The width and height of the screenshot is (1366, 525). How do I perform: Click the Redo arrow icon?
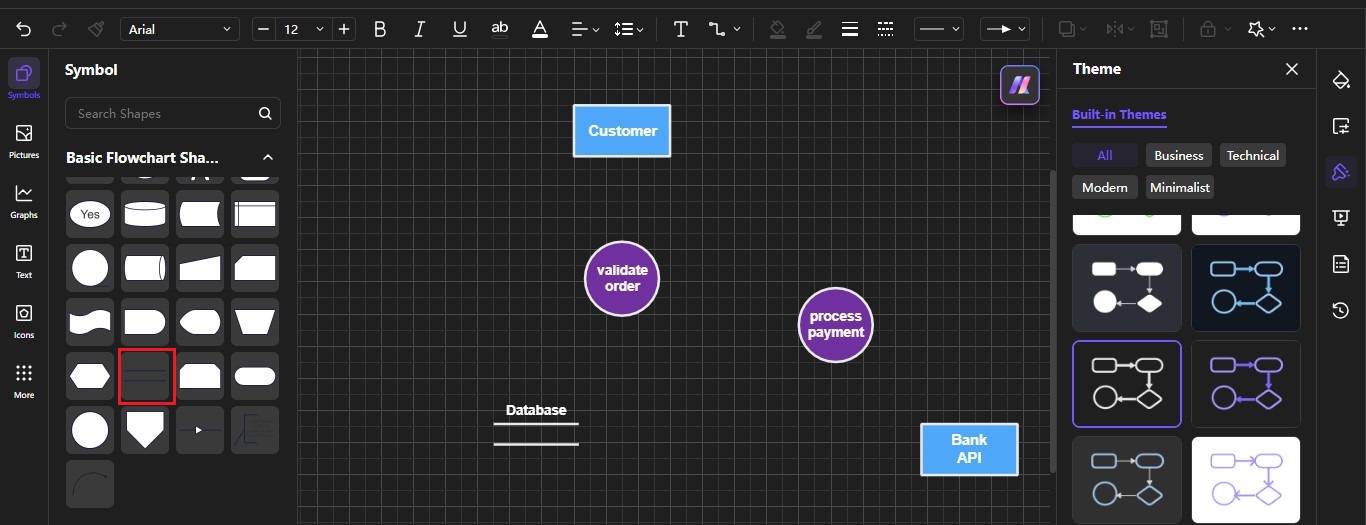pyautogui.click(x=59, y=29)
